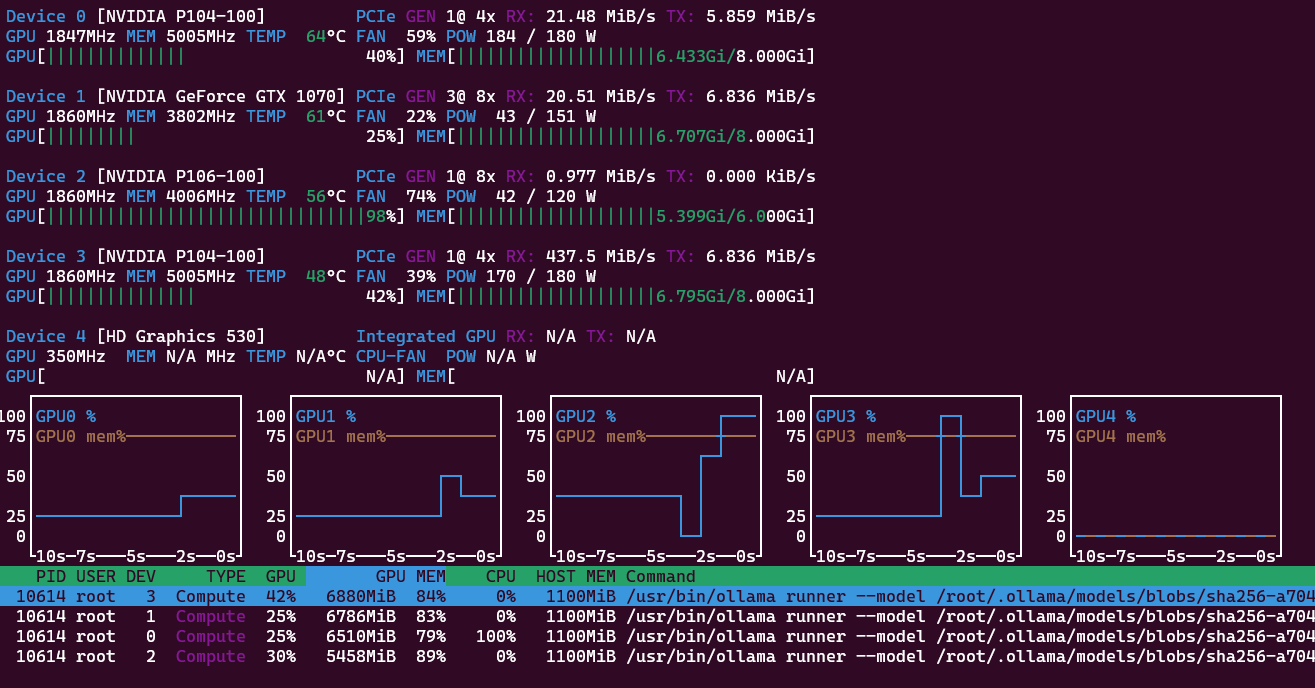The height and width of the screenshot is (688, 1315).
Task: Click the USER column header
Action: tap(95, 576)
